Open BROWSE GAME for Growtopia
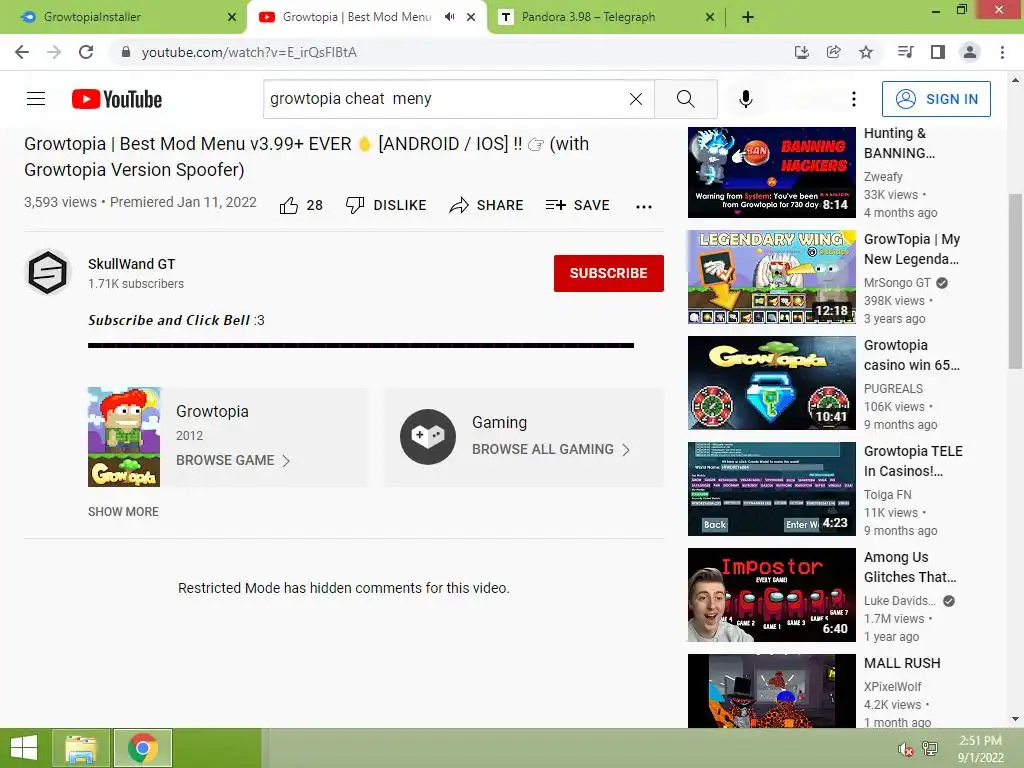Image resolution: width=1024 pixels, height=768 pixels. pyautogui.click(x=233, y=460)
